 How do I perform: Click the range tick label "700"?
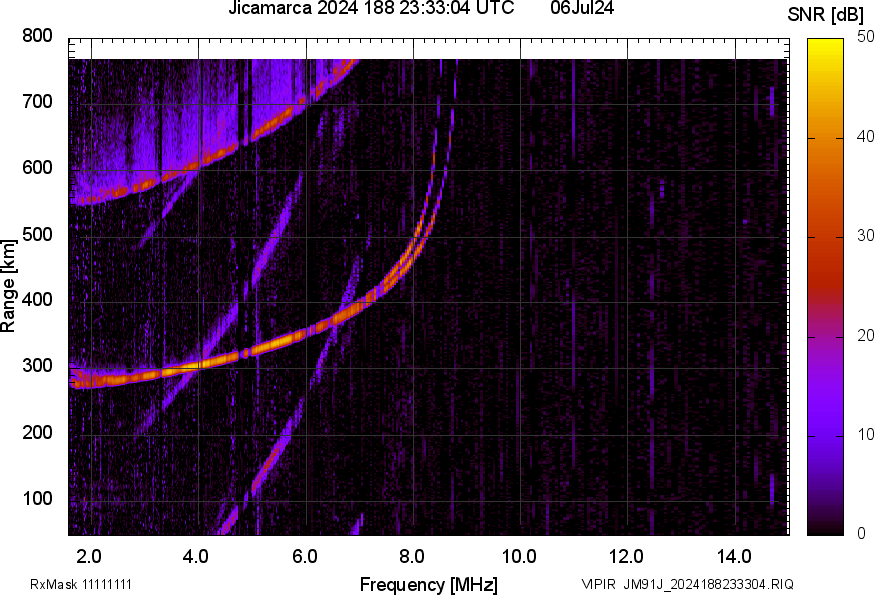[37, 101]
